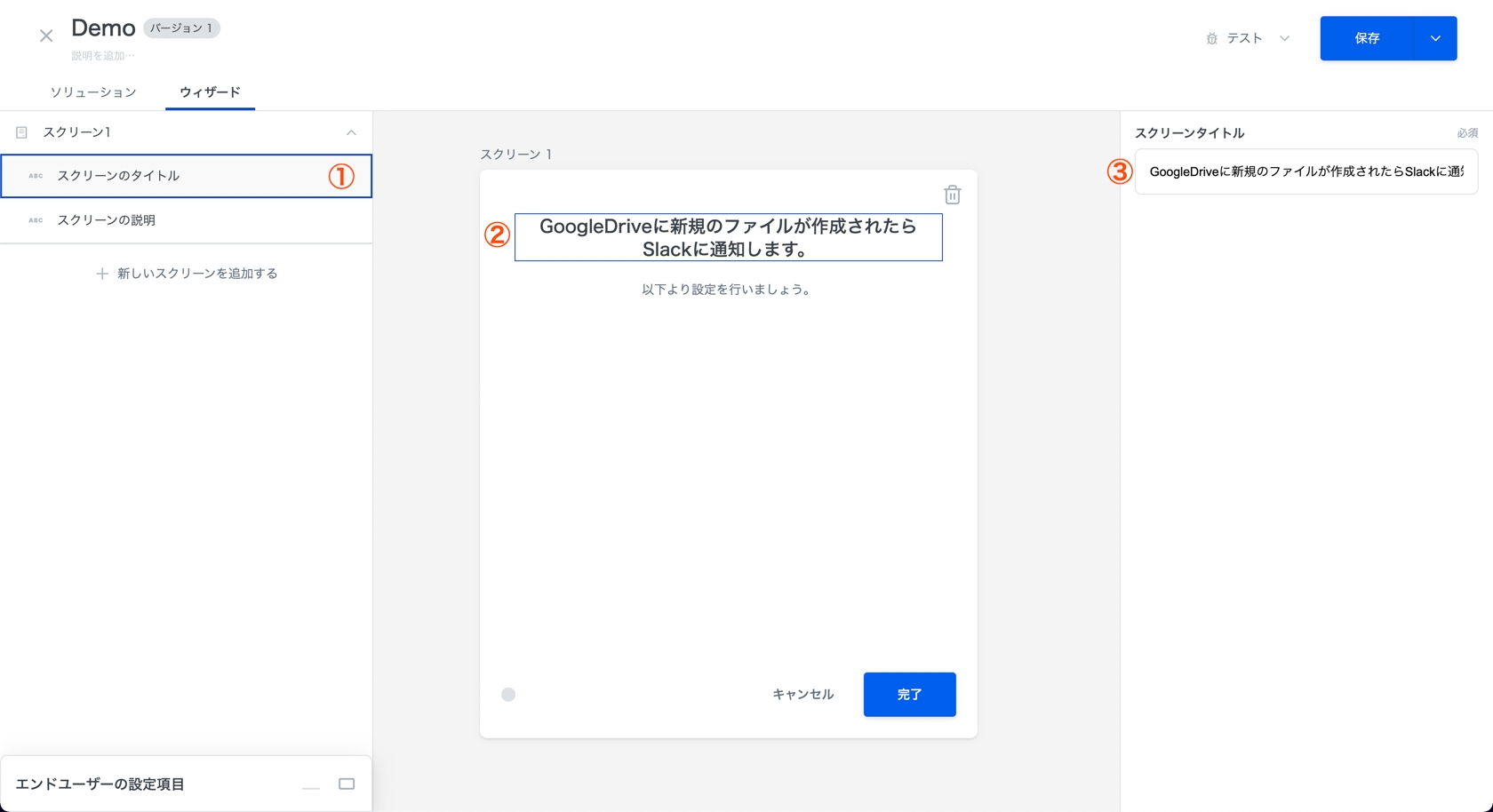The image size is (1493, 812).
Task: Select the page indicator dot in preview
Action: [508, 695]
